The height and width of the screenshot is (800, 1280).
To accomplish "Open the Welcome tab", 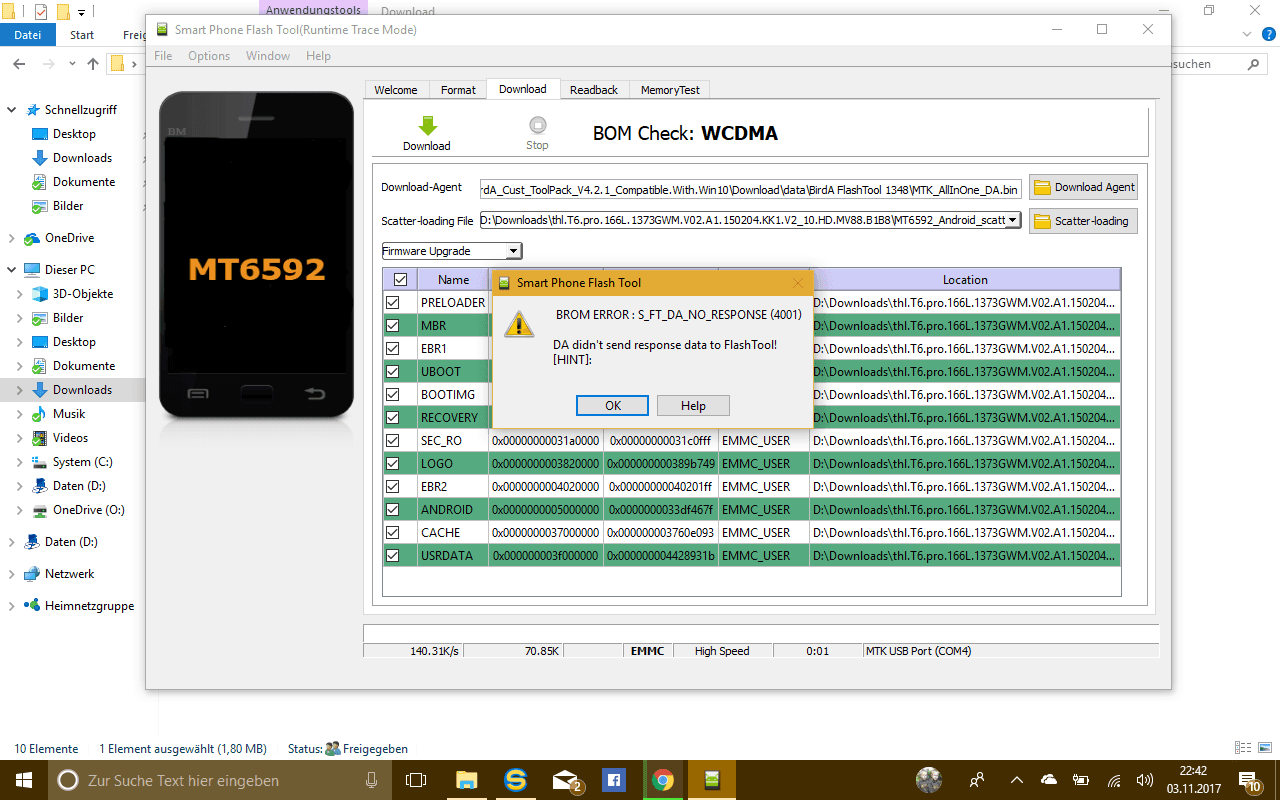I will pyautogui.click(x=396, y=90).
